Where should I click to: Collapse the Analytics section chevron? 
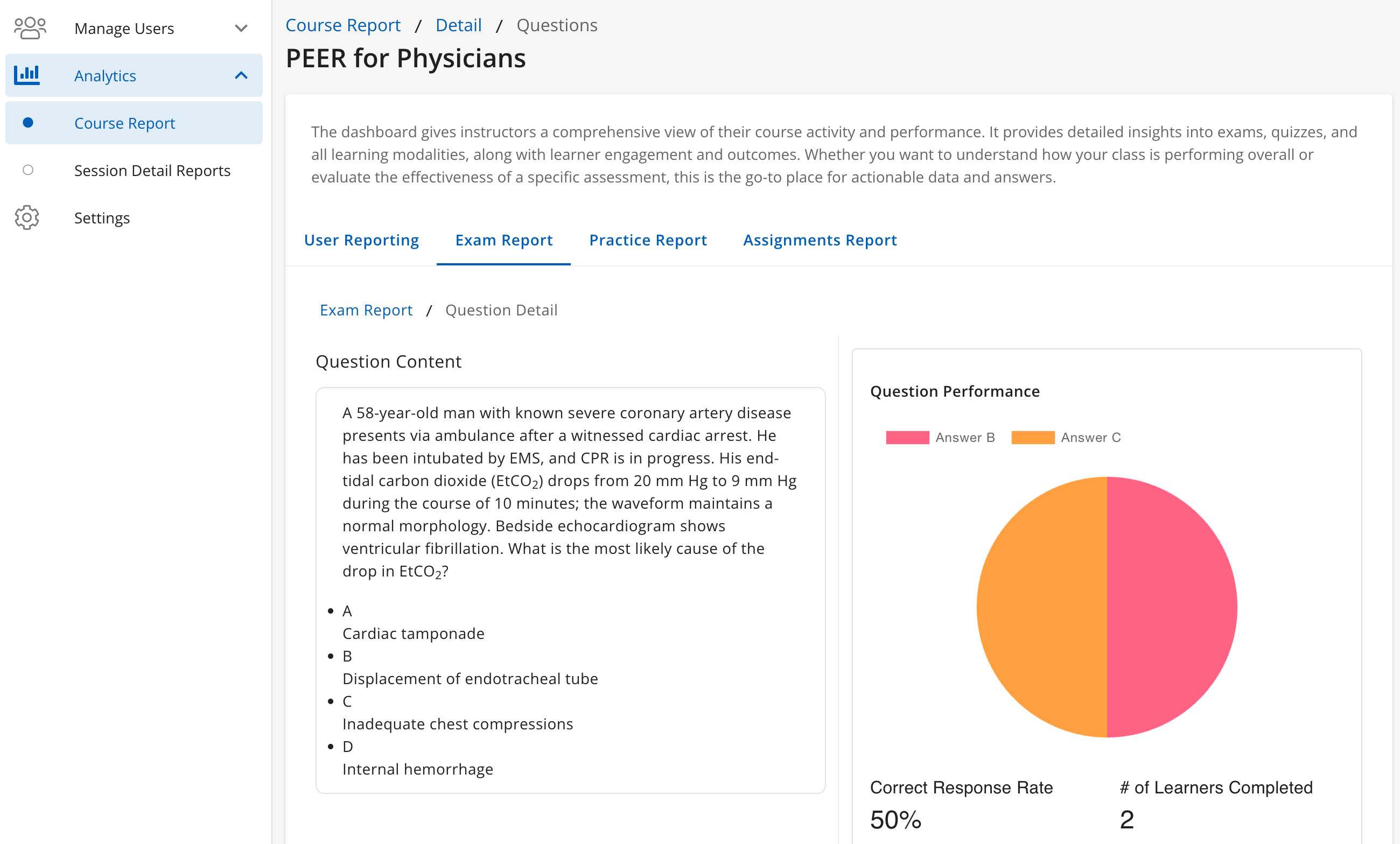click(241, 74)
